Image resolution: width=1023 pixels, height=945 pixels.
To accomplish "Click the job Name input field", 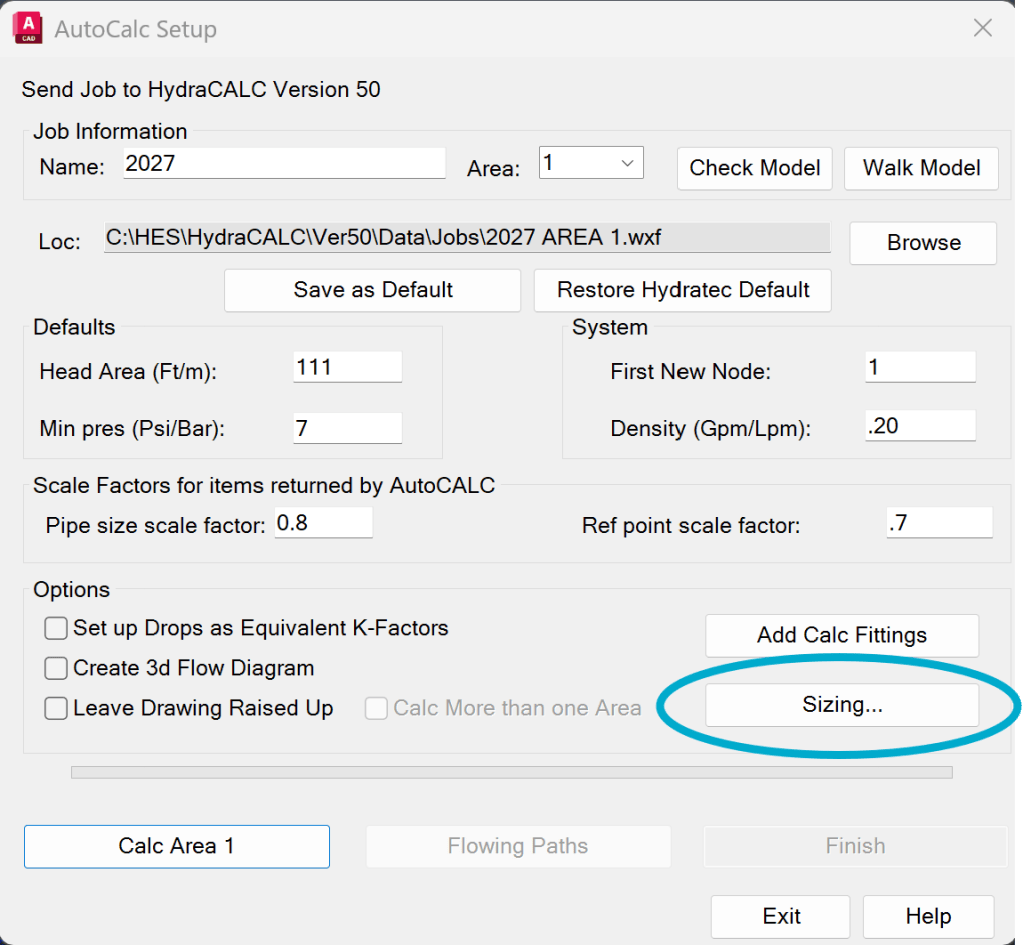I will tap(284, 163).
